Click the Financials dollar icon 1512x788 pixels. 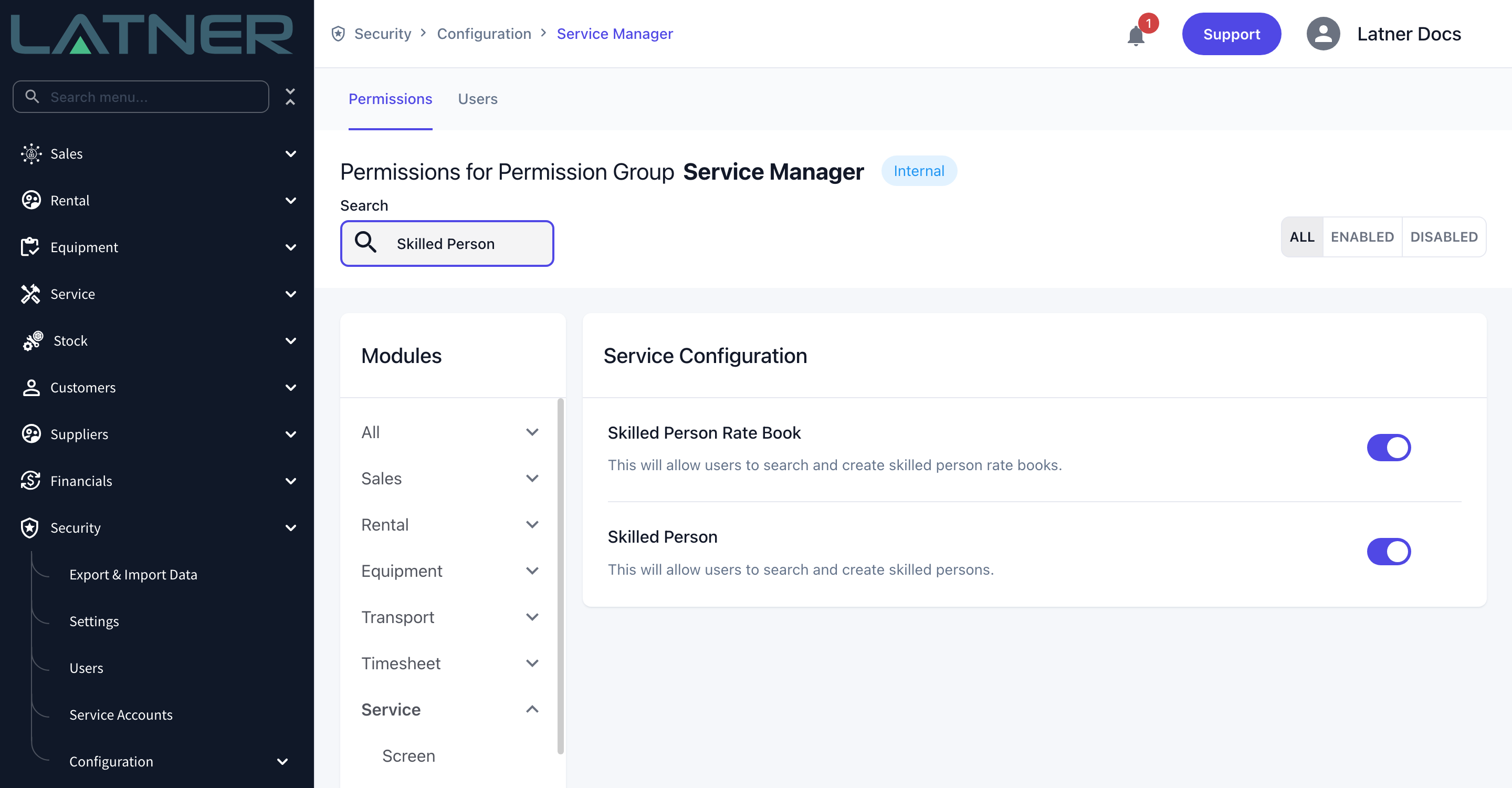[30, 481]
